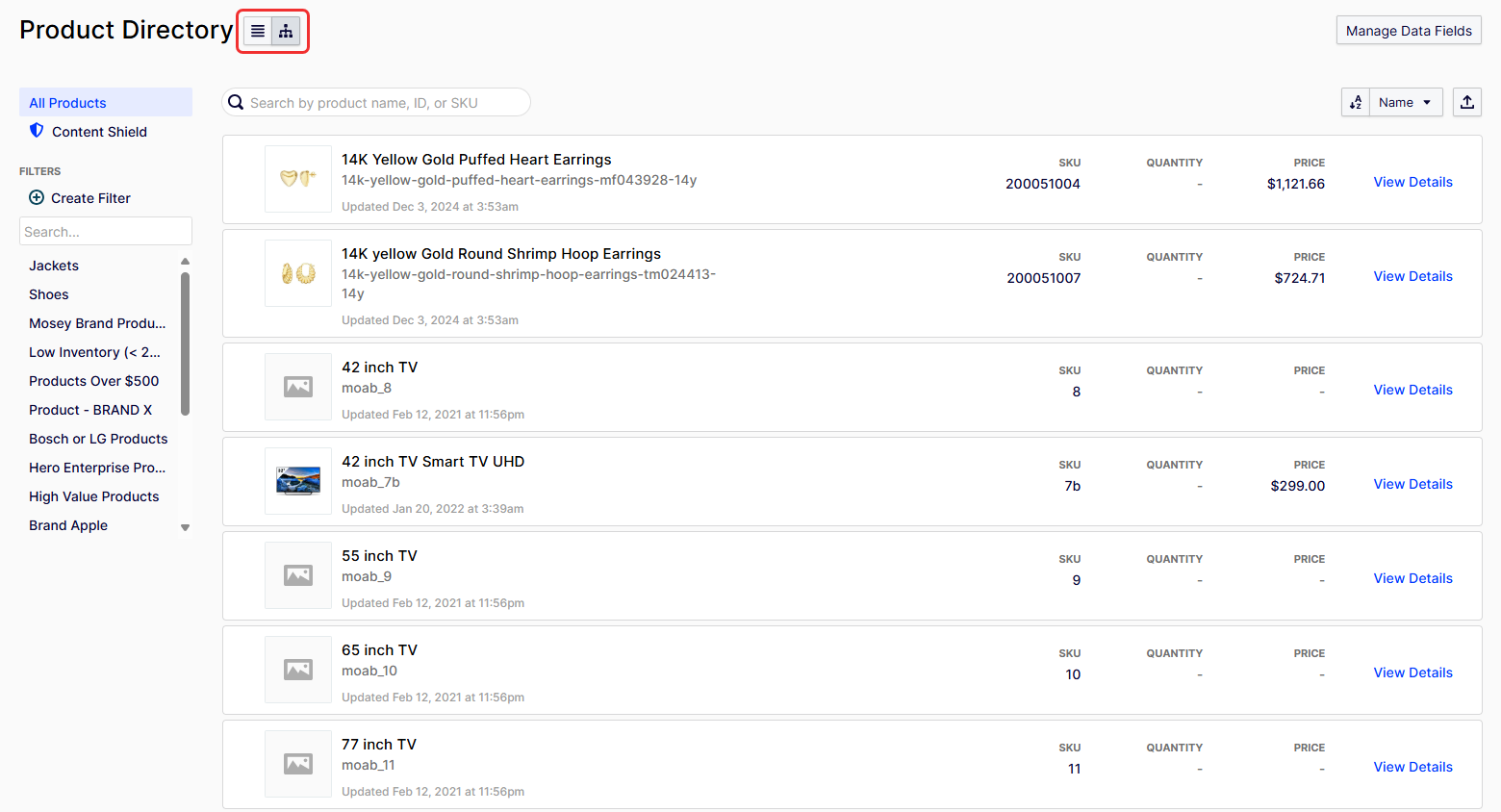Select Brand Apple filter
The image size is (1501, 812).
click(x=68, y=525)
